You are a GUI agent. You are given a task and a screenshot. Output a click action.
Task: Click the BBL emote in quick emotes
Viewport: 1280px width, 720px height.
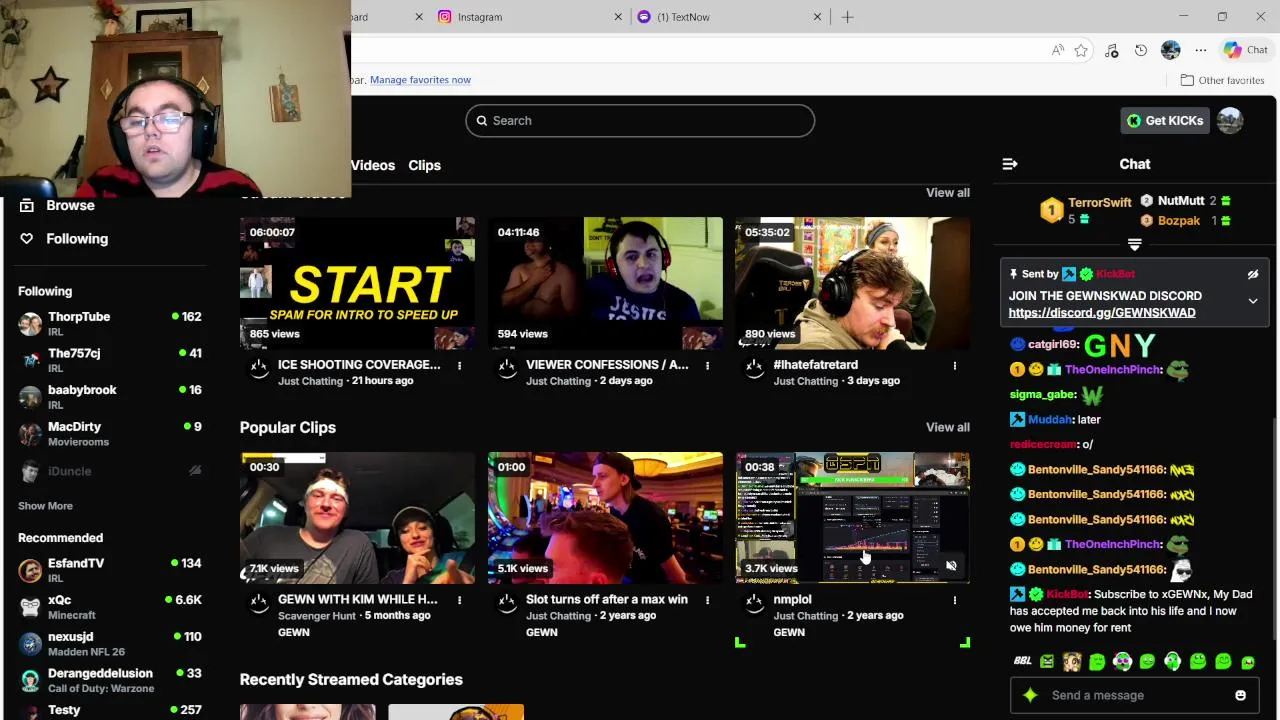click(x=1022, y=662)
